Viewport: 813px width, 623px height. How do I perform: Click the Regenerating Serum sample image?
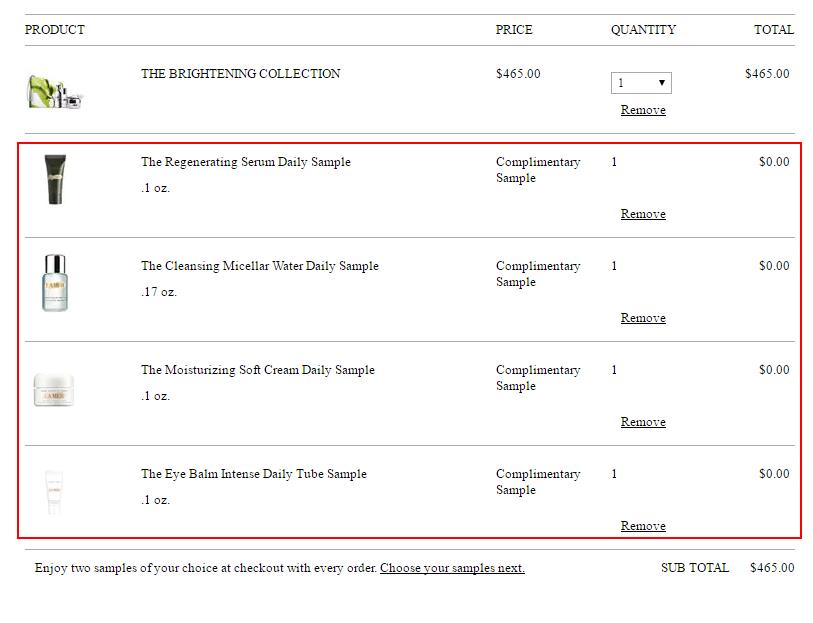(x=55, y=179)
